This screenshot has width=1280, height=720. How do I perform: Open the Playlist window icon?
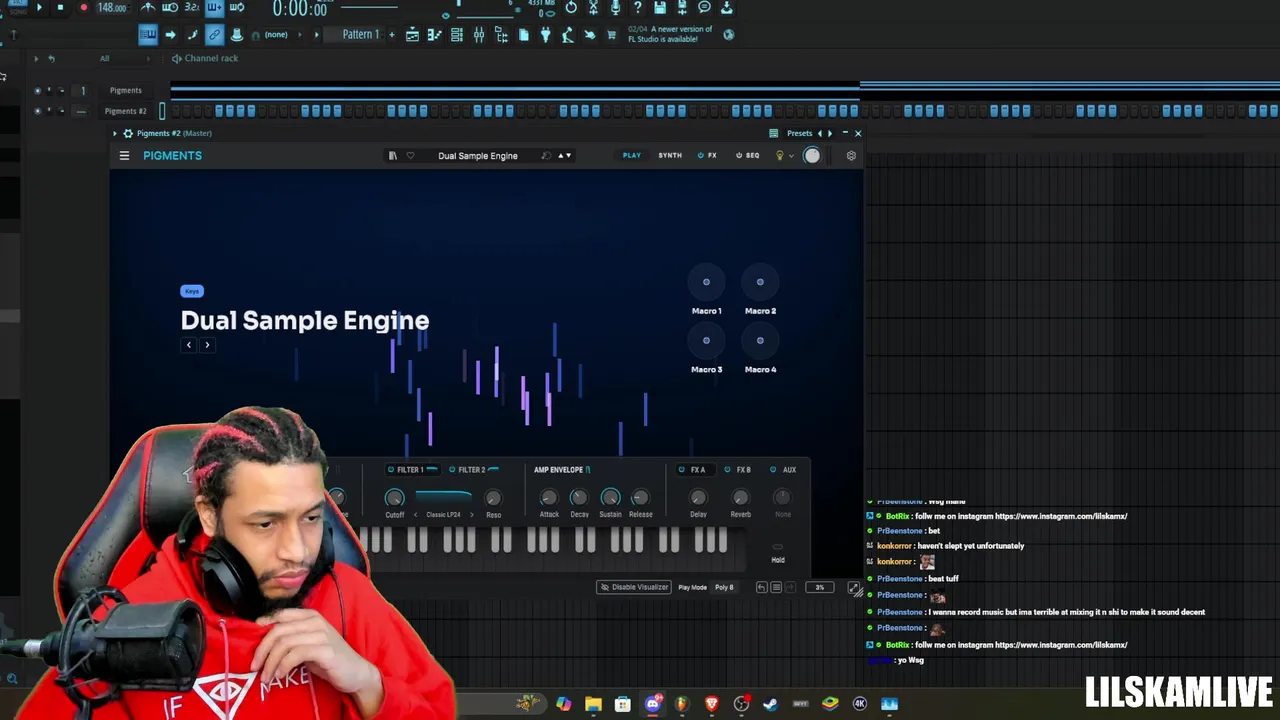coord(412,35)
